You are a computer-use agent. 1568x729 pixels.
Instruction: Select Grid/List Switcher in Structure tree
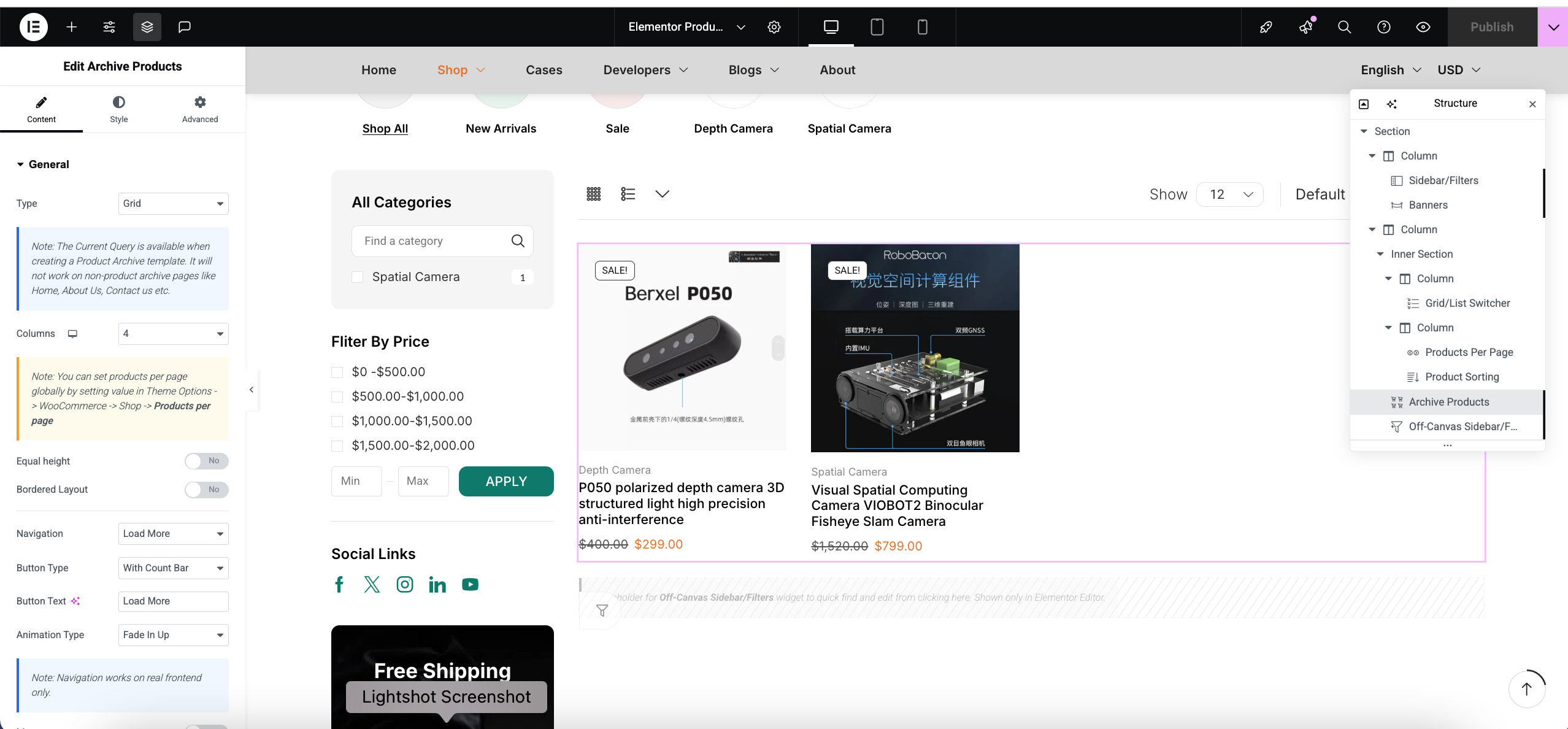1468,303
